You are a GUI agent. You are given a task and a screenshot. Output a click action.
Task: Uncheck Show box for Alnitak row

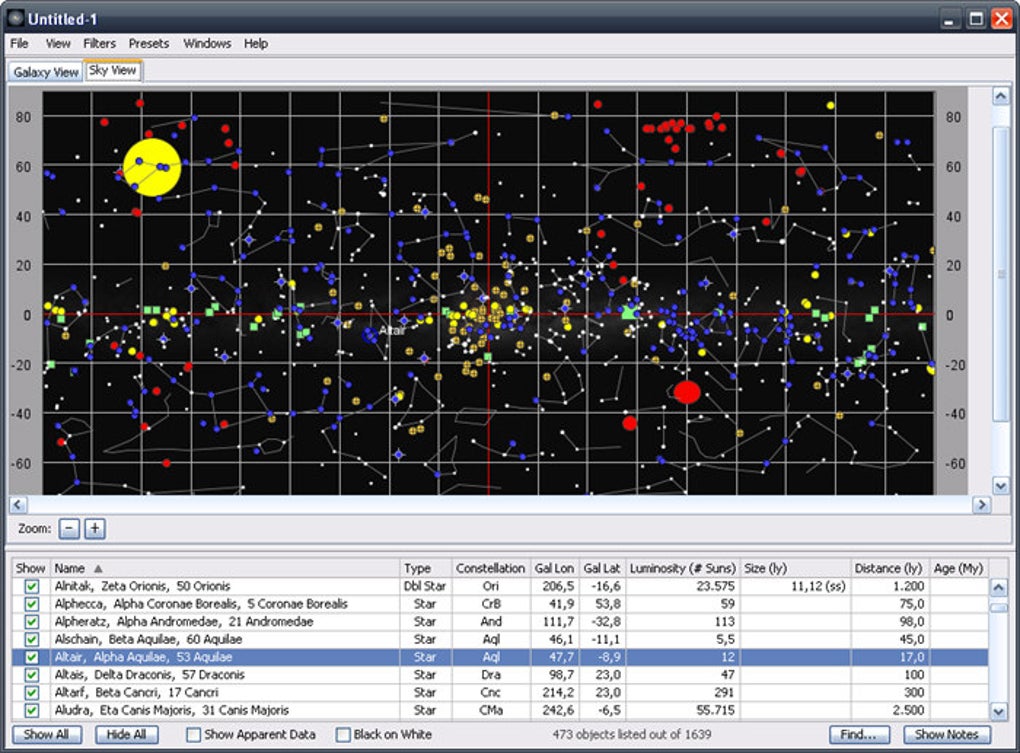[x=31, y=586]
